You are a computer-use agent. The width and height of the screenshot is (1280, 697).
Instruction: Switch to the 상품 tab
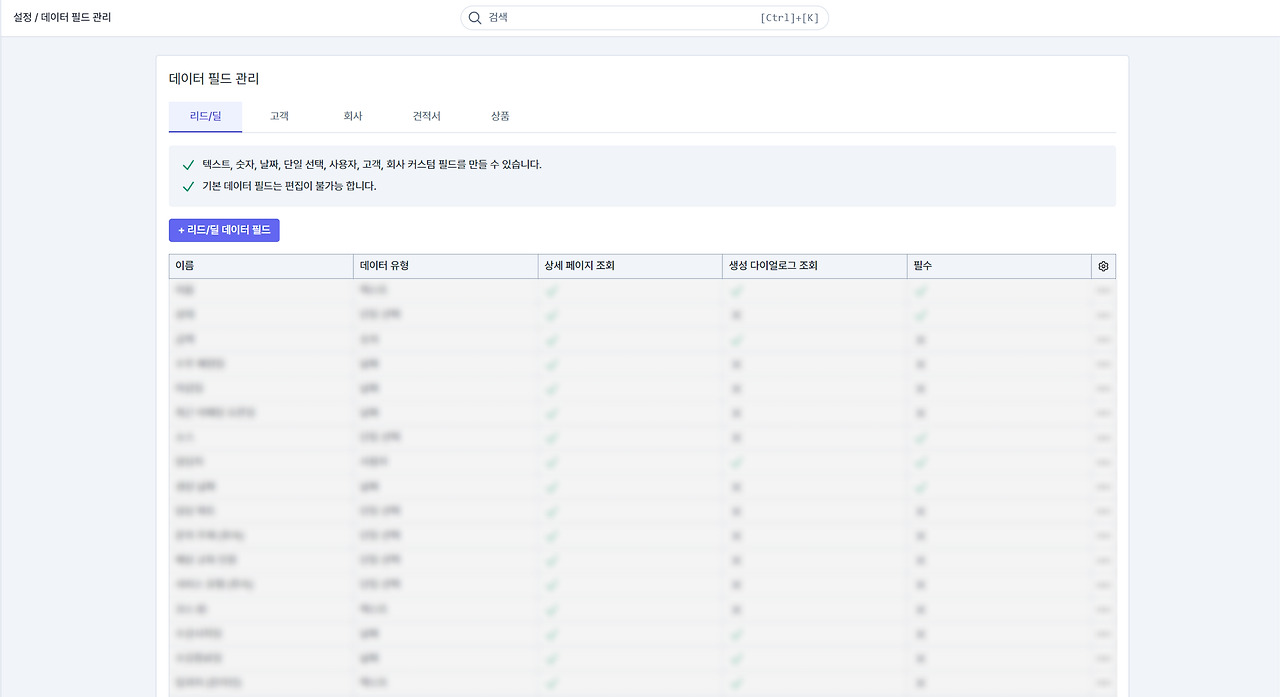point(500,116)
